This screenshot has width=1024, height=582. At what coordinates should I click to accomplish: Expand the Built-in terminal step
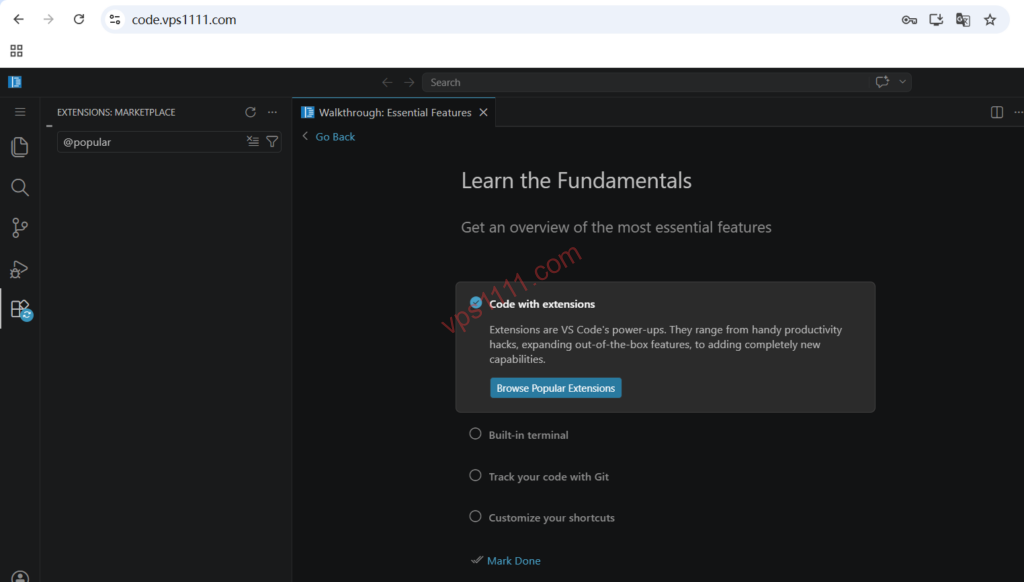(528, 435)
